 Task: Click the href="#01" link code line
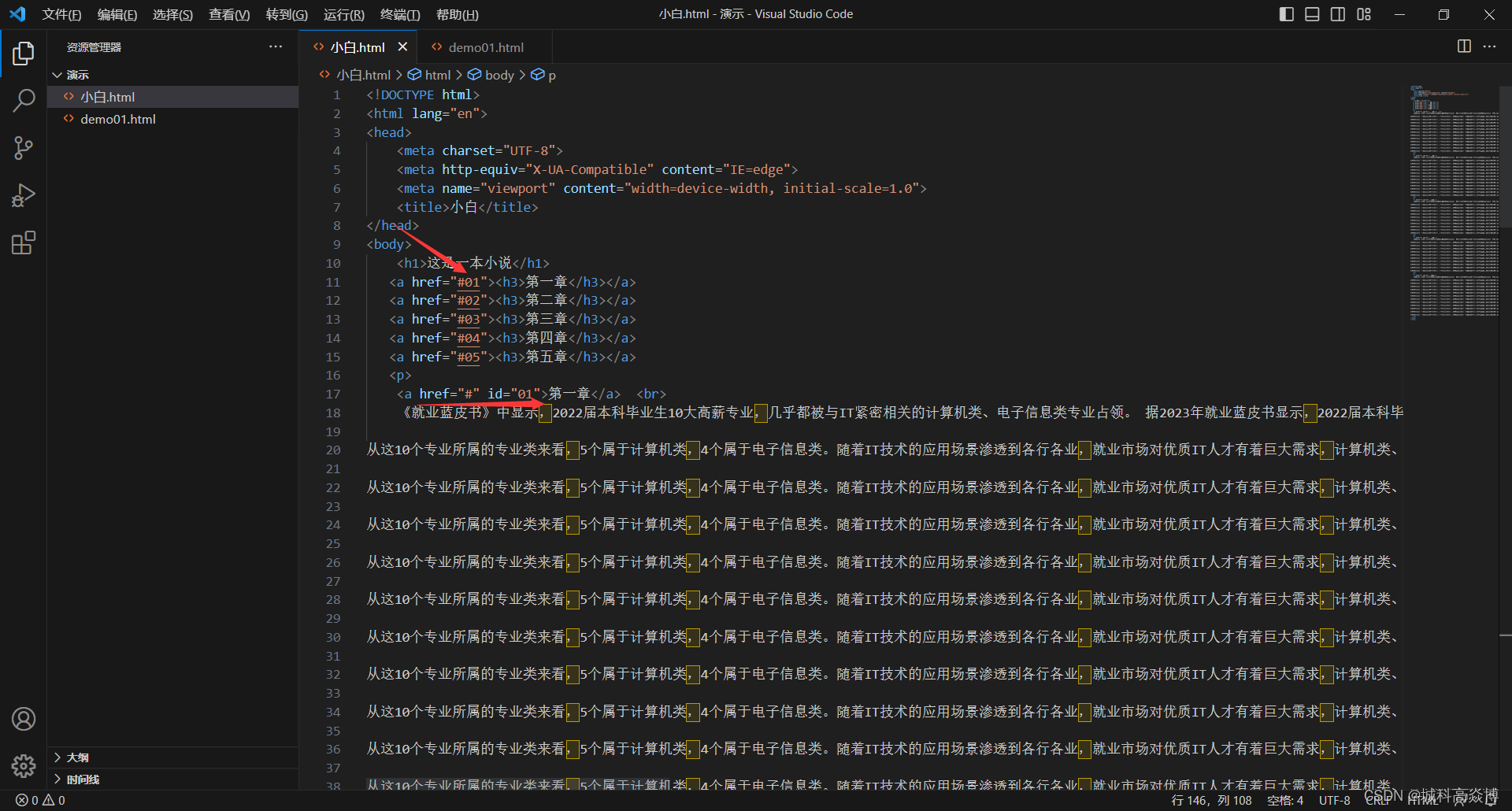[x=513, y=282]
